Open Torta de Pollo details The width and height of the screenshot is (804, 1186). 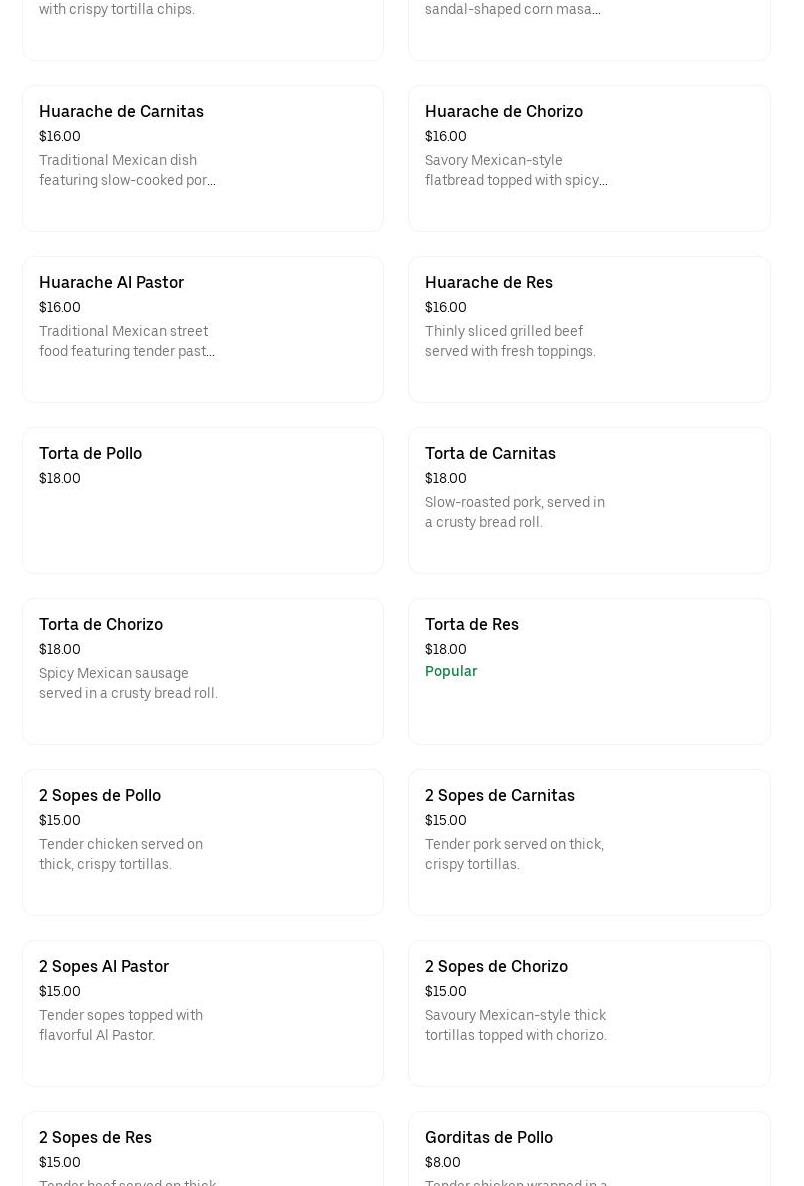(202, 500)
